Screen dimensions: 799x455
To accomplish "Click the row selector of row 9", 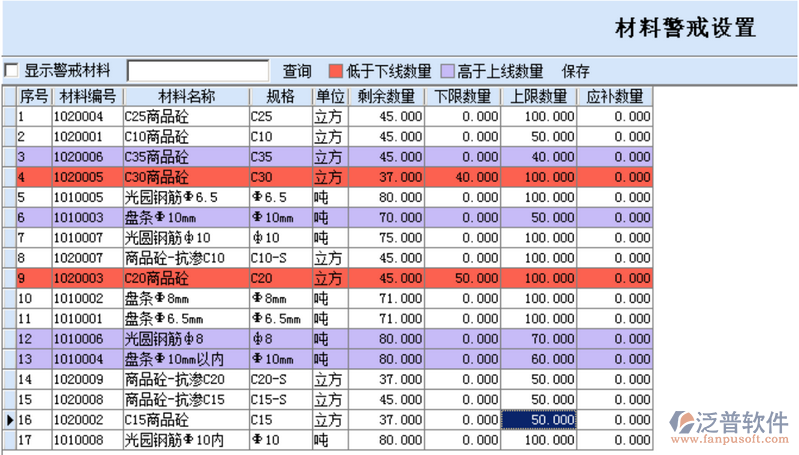I will tap(10, 278).
